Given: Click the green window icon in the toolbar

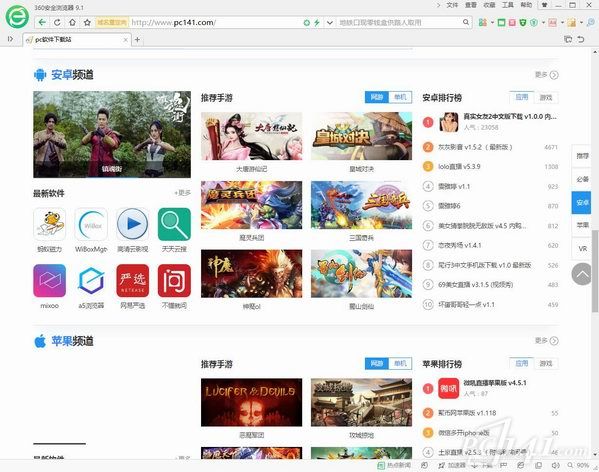Looking at the screenshot, I should click(x=502, y=23).
